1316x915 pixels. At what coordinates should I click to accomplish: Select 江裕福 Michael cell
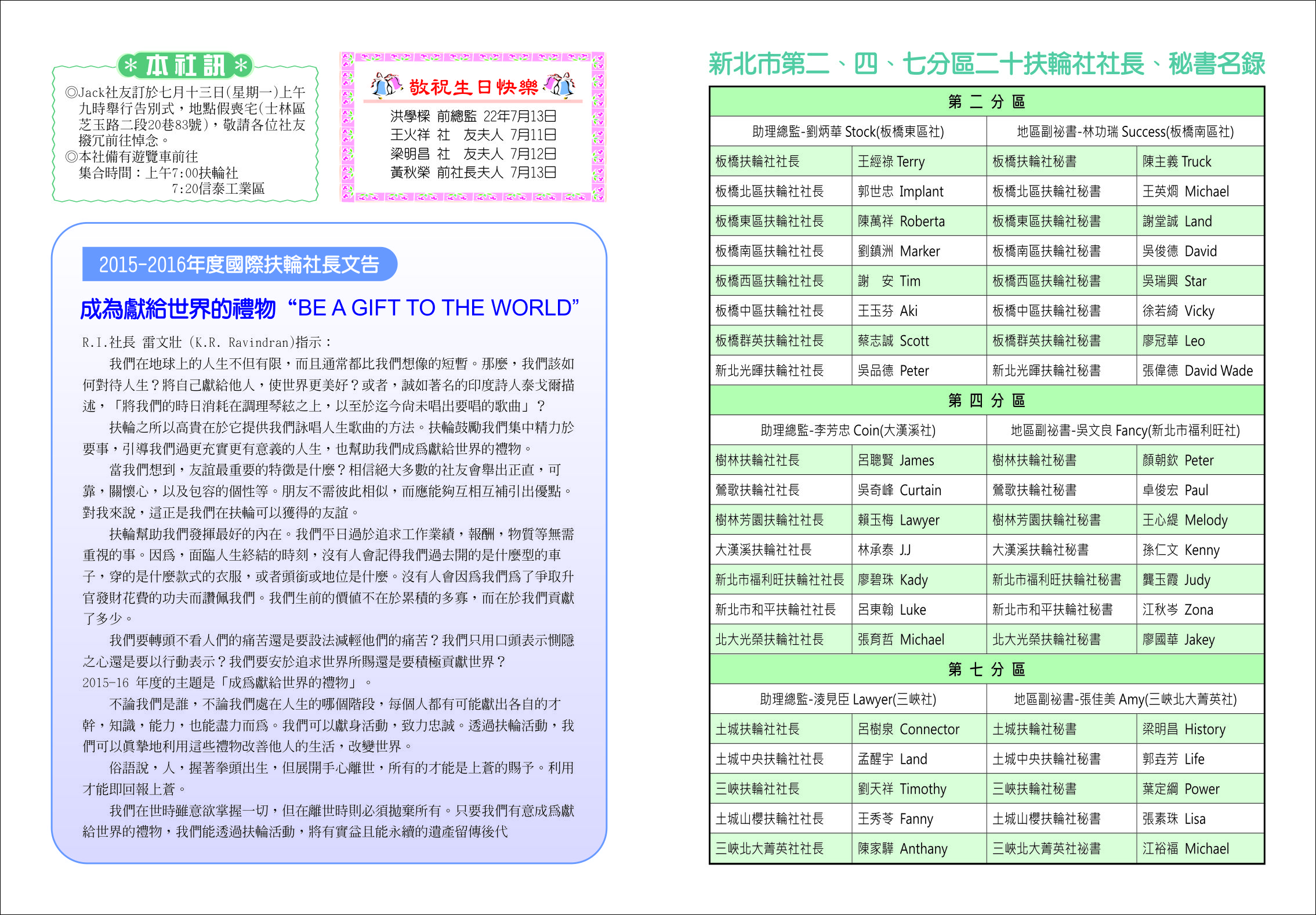click(x=1200, y=849)
